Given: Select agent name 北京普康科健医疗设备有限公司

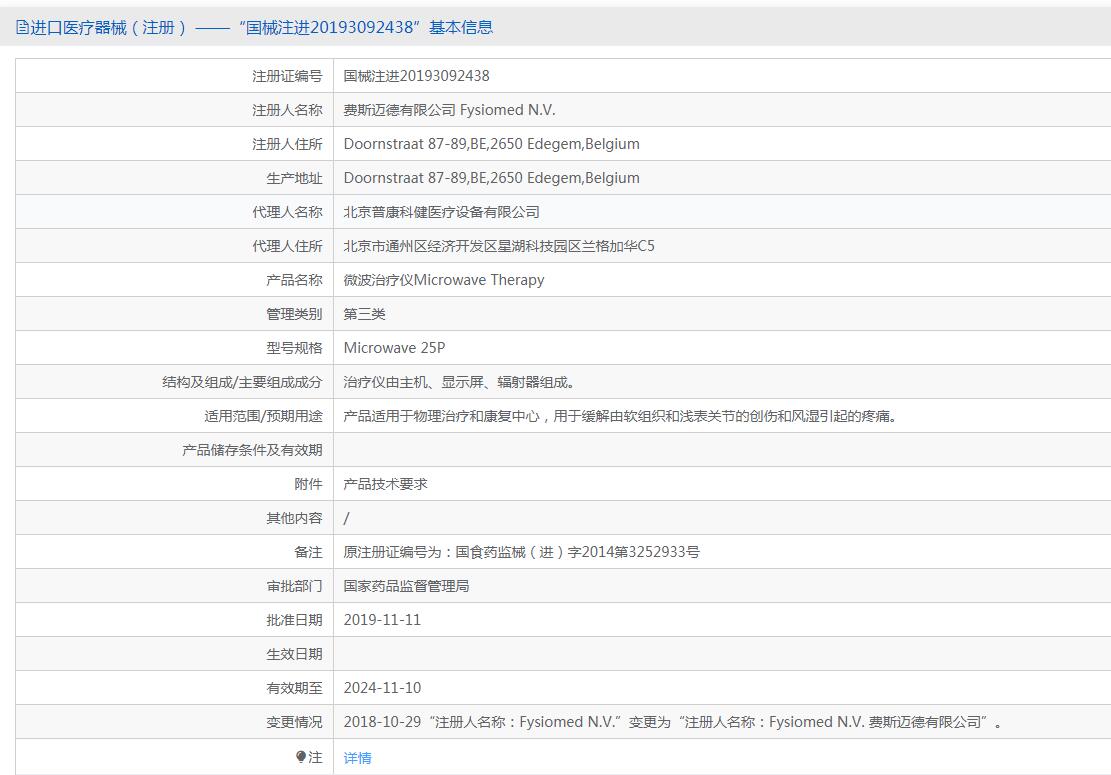Looking at the screenshot, I should [x=441, y=212].
